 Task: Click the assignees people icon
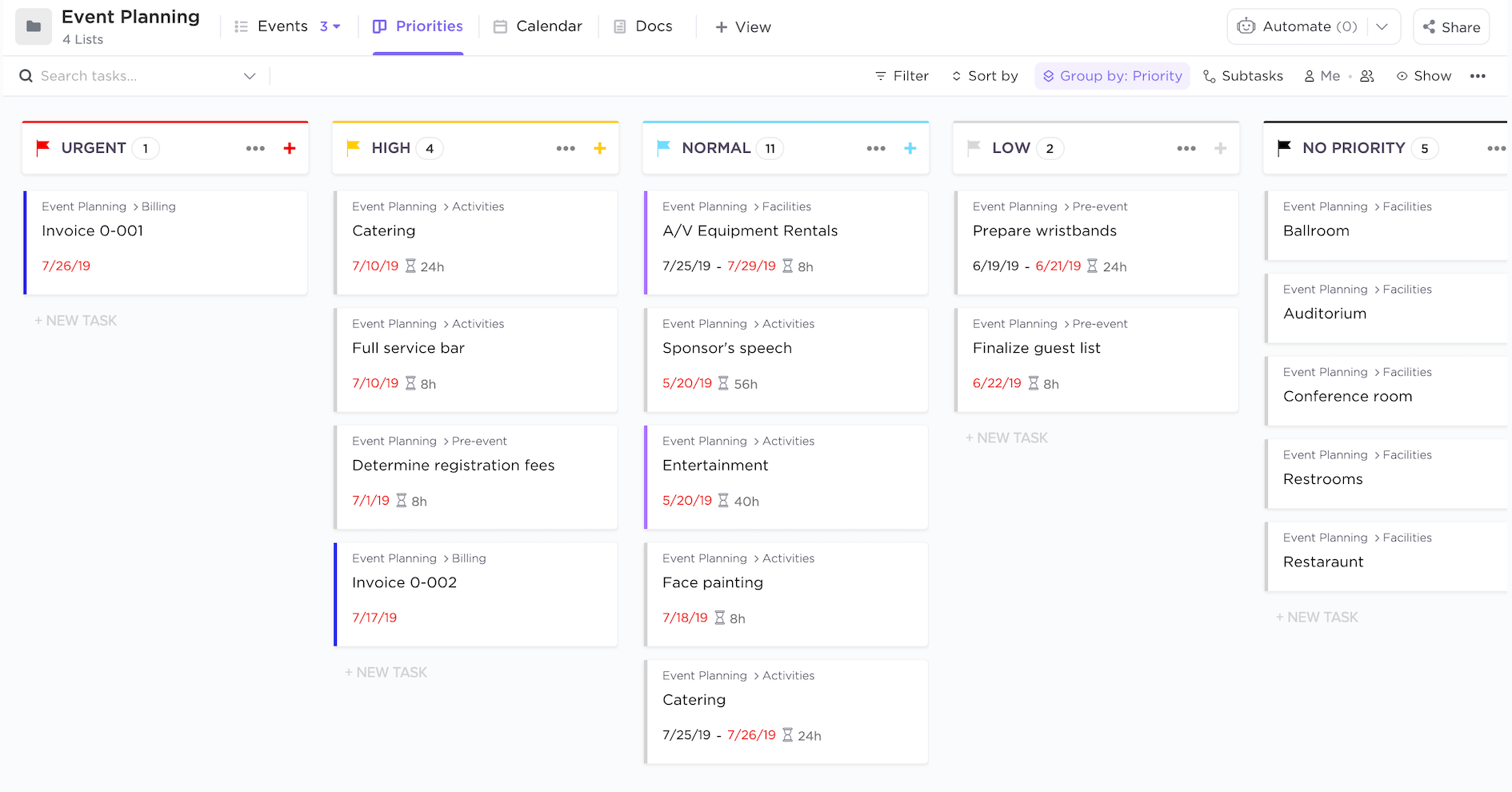[x=1367, y=76]
